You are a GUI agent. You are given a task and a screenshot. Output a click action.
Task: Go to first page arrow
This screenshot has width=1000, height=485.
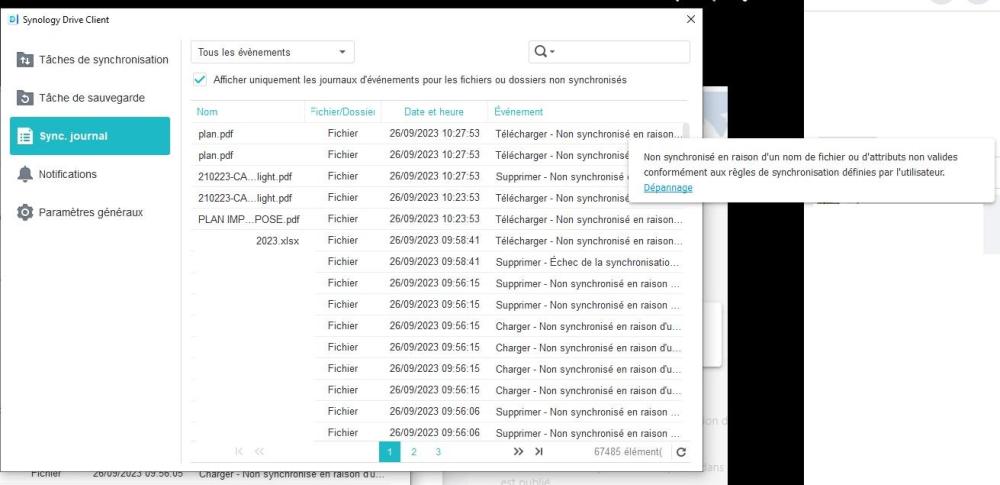[x=239, y=452]
